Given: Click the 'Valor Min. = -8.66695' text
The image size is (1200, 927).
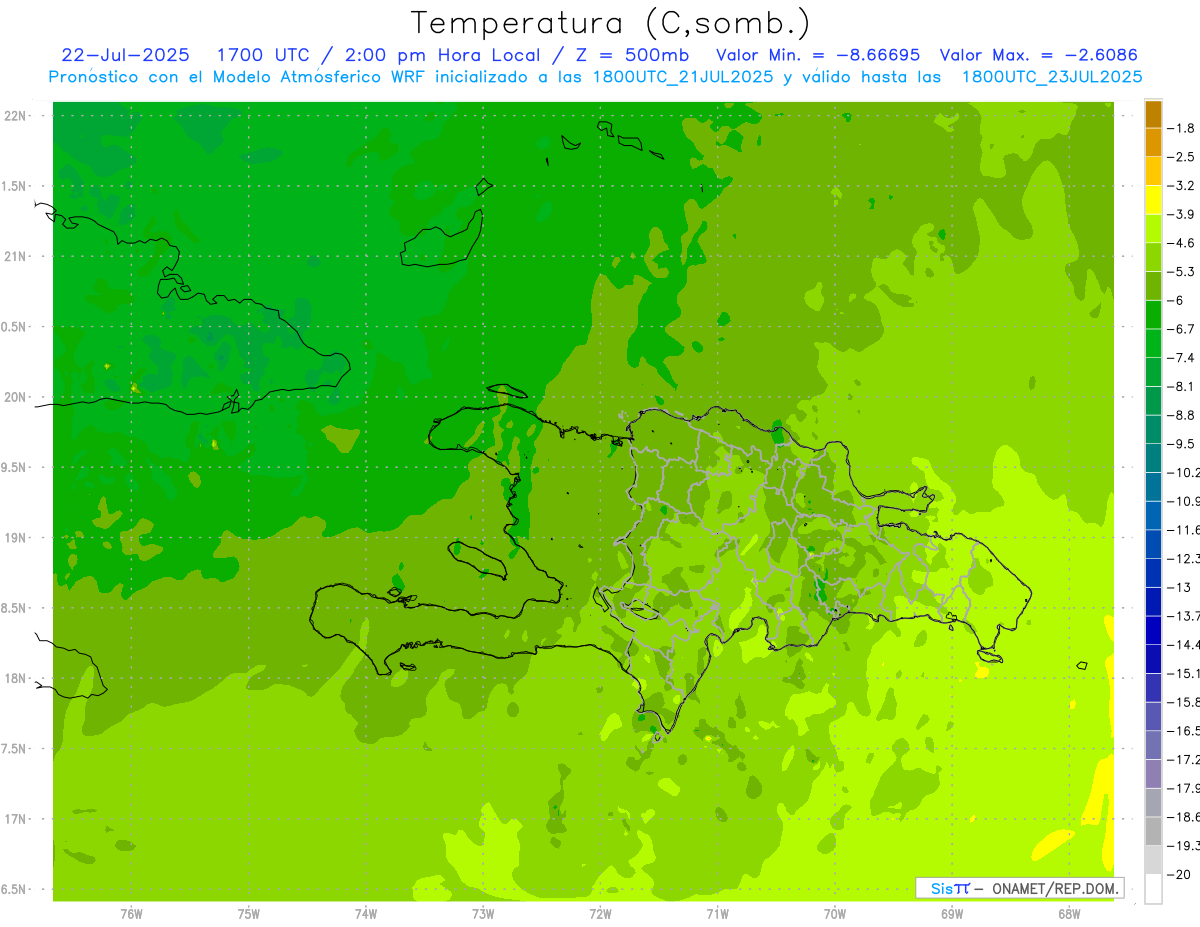Looking at the screenshot, I should pos(819,55).
